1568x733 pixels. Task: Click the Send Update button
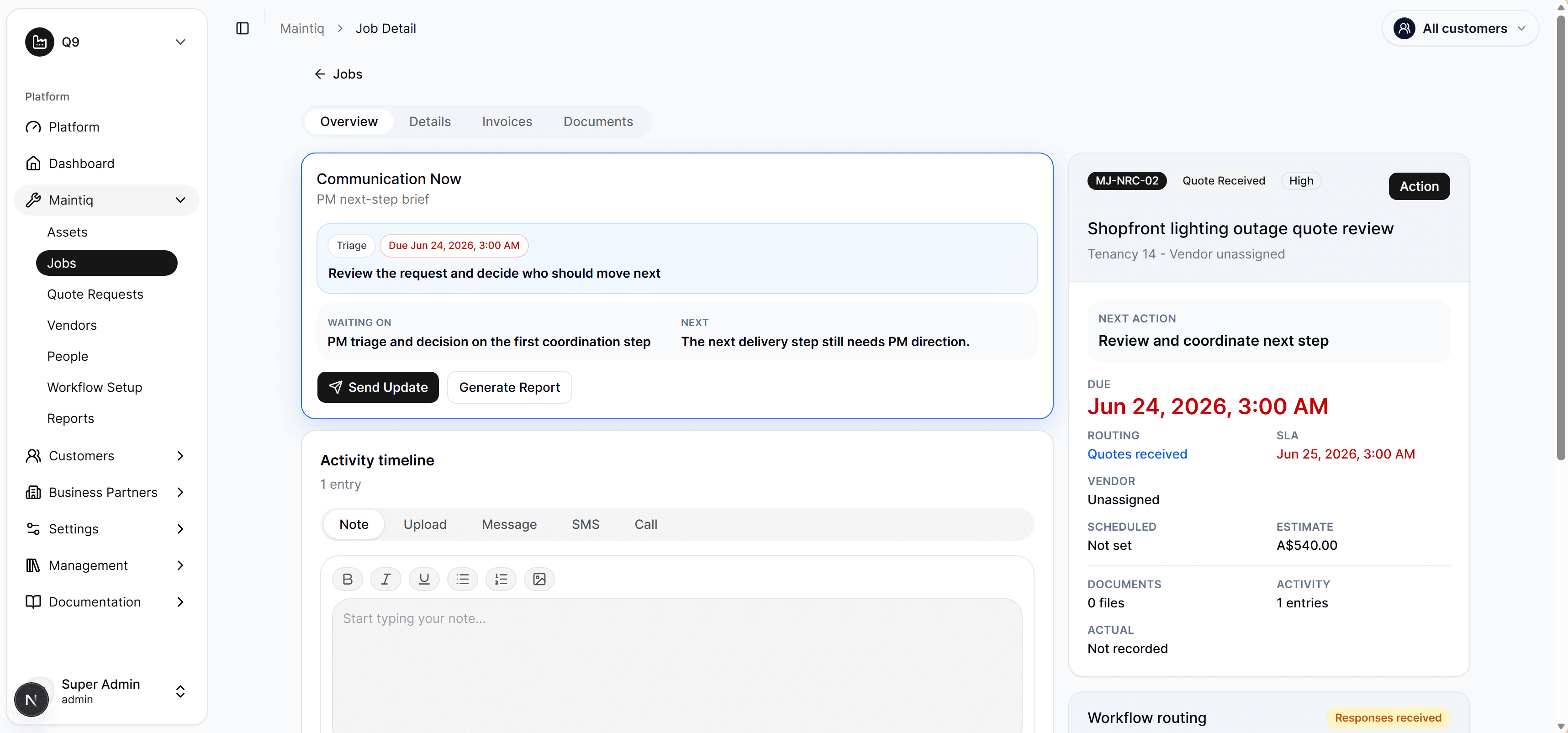click(x=378, y=388)
